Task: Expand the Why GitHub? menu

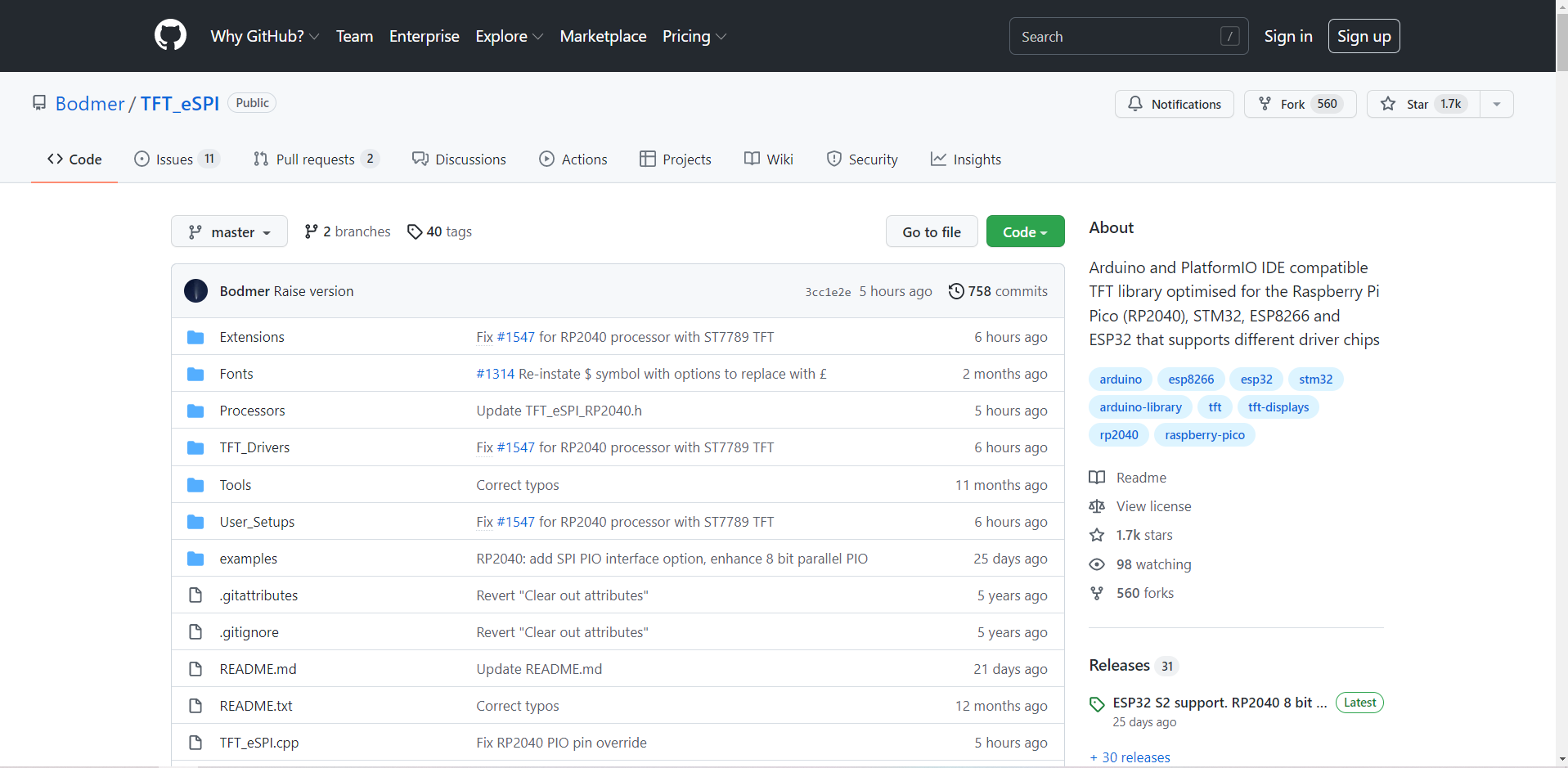Action: (x=264, y=36)
